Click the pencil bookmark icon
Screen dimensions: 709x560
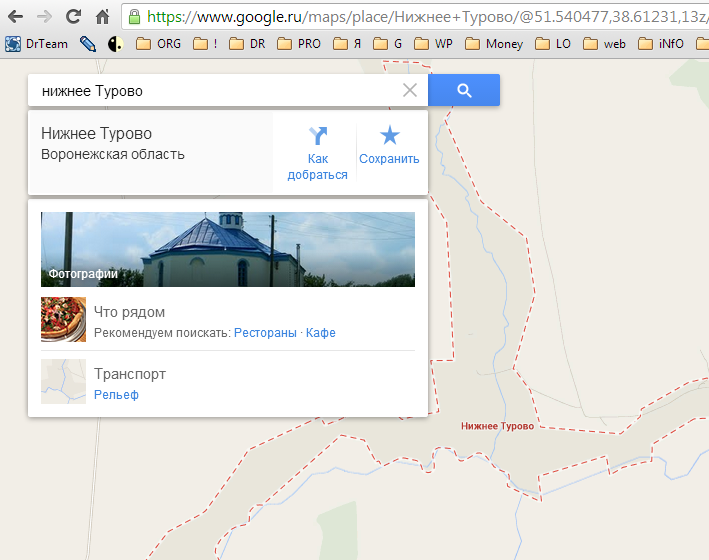(88, 44)
